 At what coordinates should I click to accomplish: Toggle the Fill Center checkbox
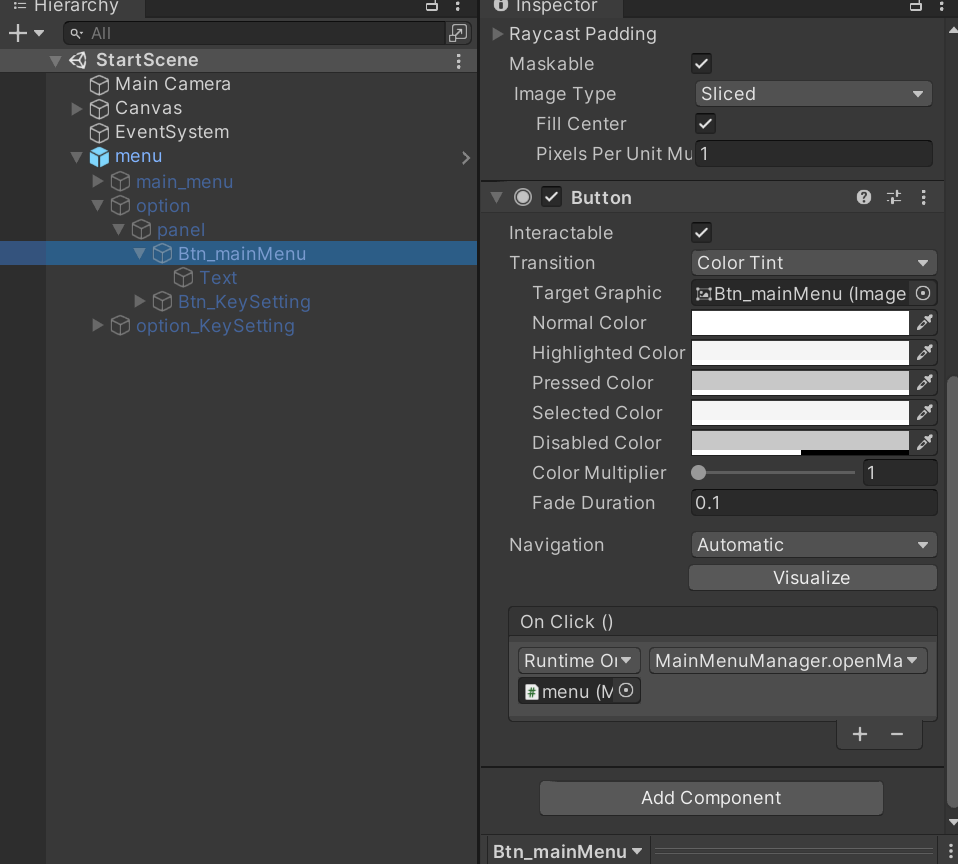point(705,123)
